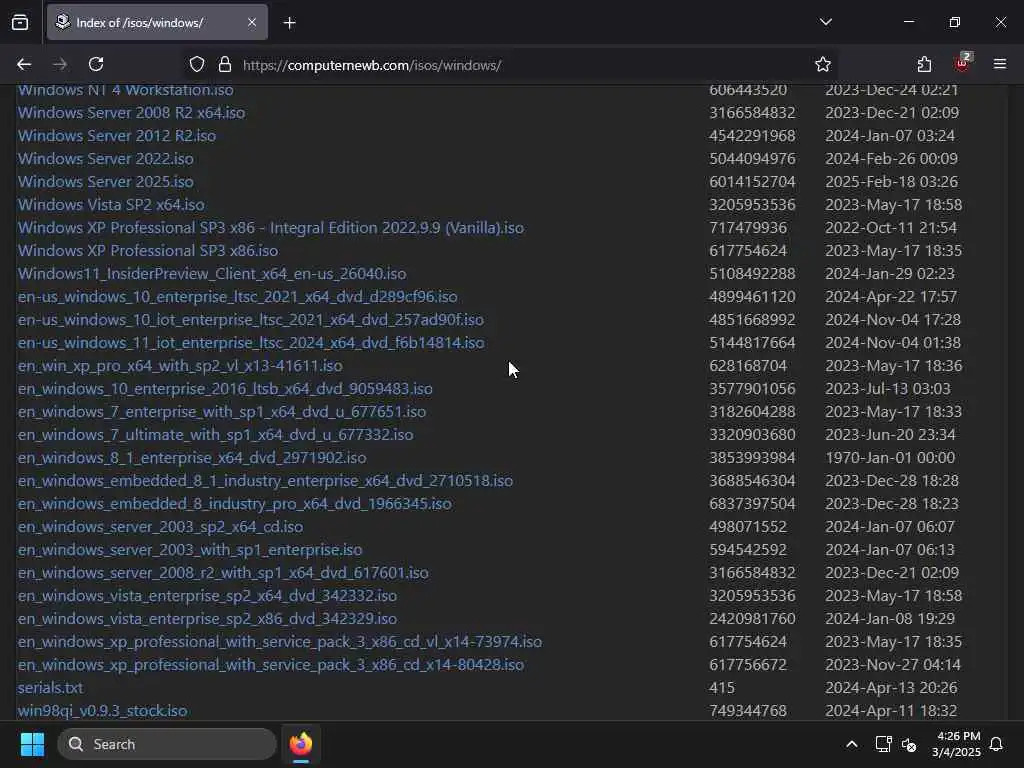Click date 2022-Oct-11 21:54

(891, 227)
